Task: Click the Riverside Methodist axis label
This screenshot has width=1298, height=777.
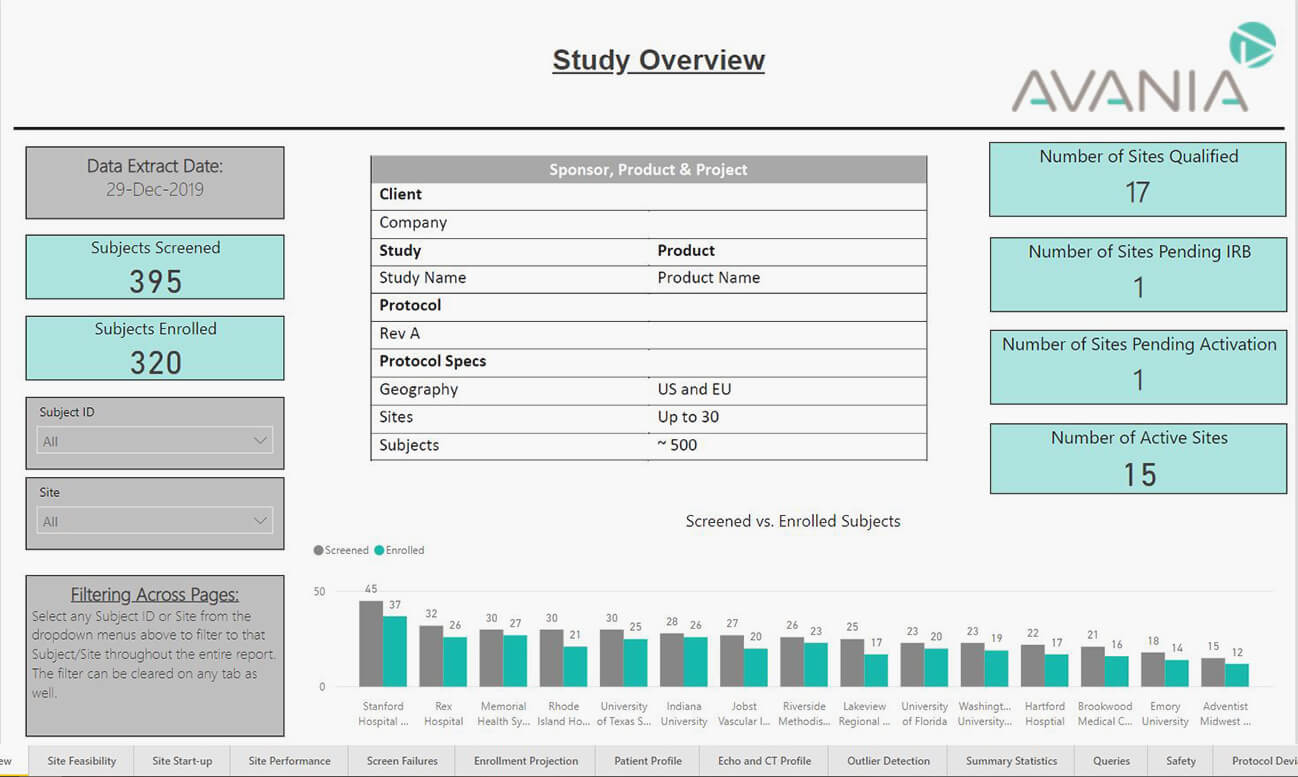Action: (804, 713)
